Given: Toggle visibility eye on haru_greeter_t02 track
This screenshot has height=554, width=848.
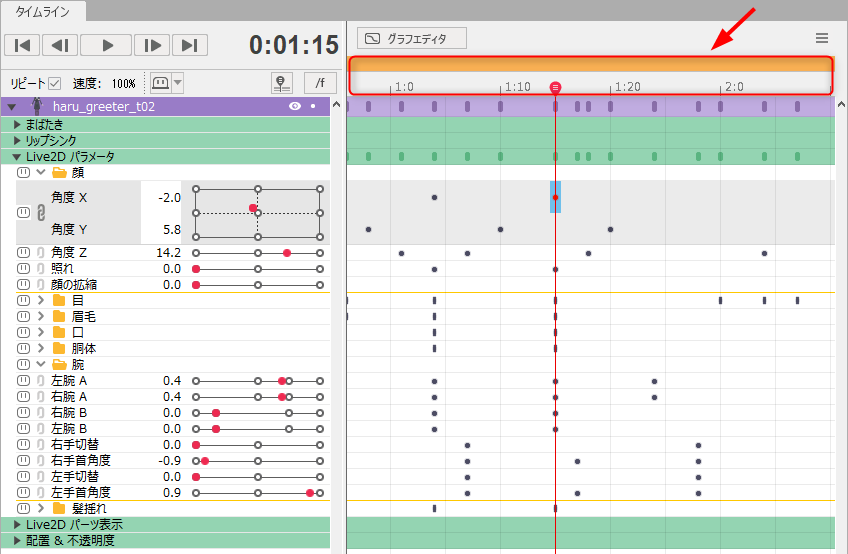Looking at the screenshot, I should [295, 106].
